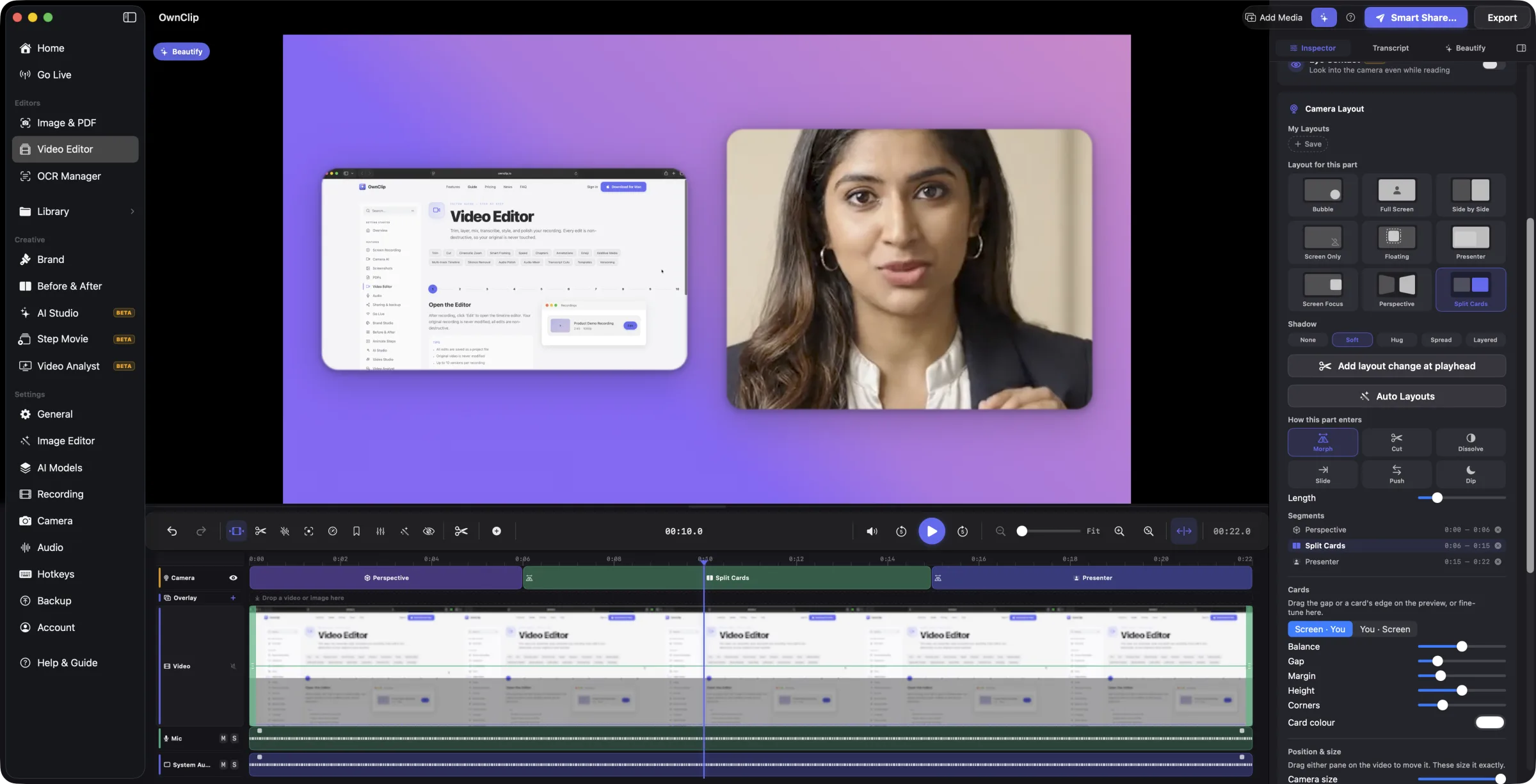This screenshot has width=1536, height=784.
Task: Click Save under My Layouts
Action: [1308, 144]
